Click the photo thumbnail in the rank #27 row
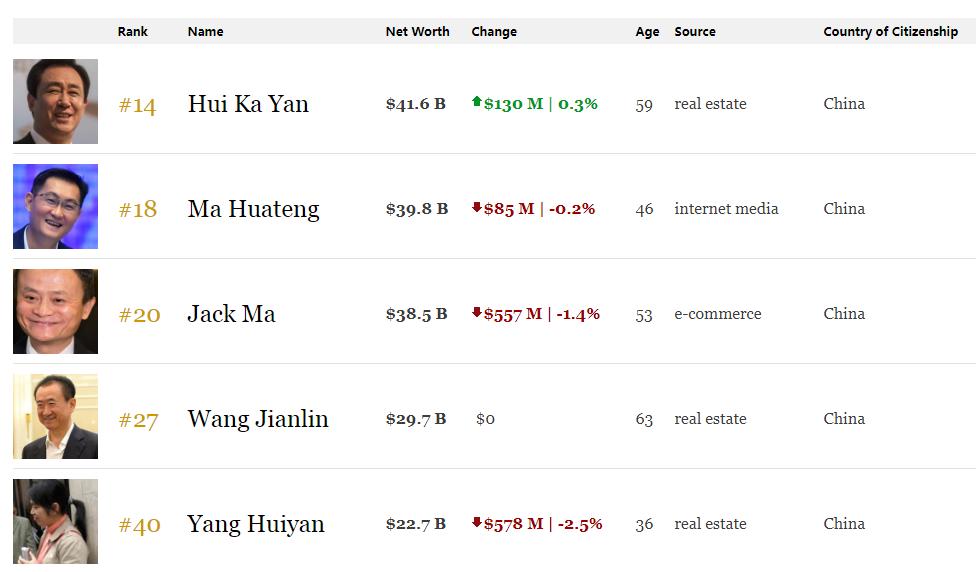976x572 pixels. (55, 417)
